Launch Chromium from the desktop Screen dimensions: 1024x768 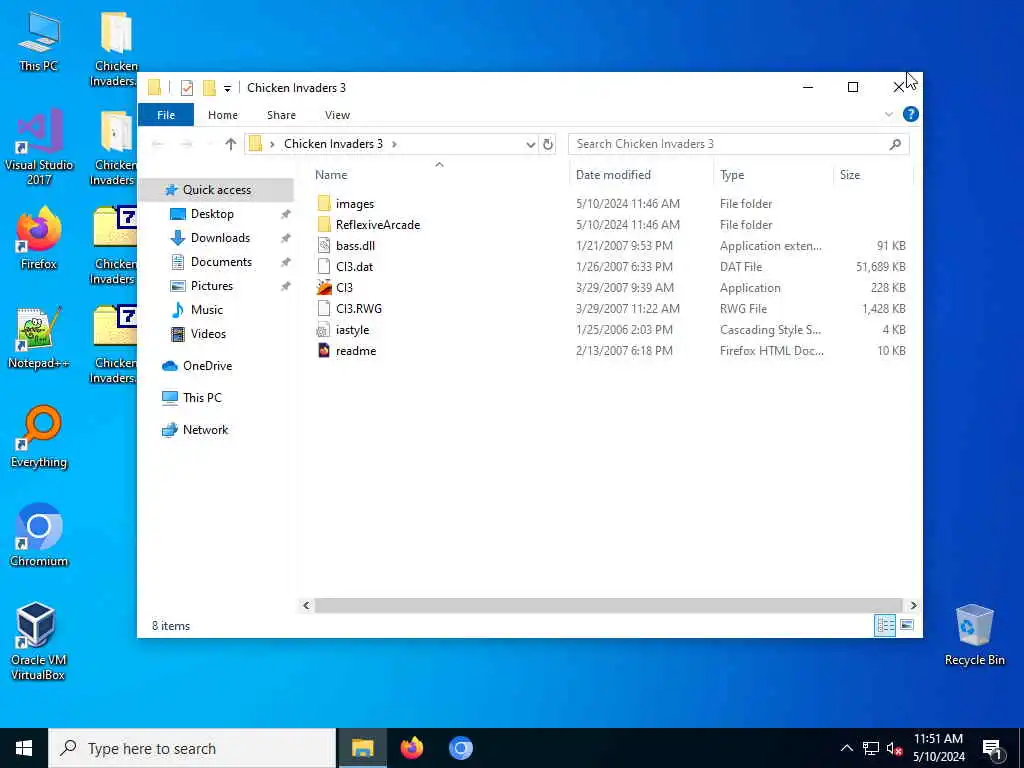39,534
